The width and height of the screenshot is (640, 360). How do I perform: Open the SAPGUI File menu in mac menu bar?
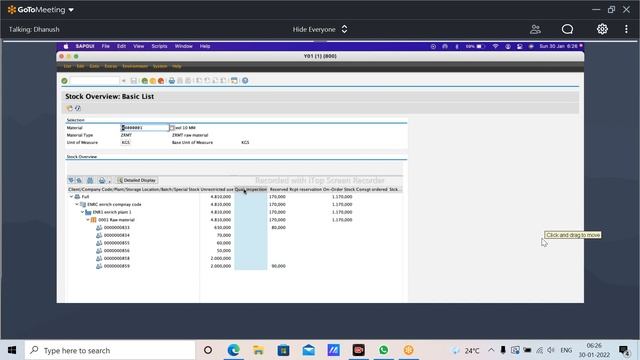[x=106, y=46]
